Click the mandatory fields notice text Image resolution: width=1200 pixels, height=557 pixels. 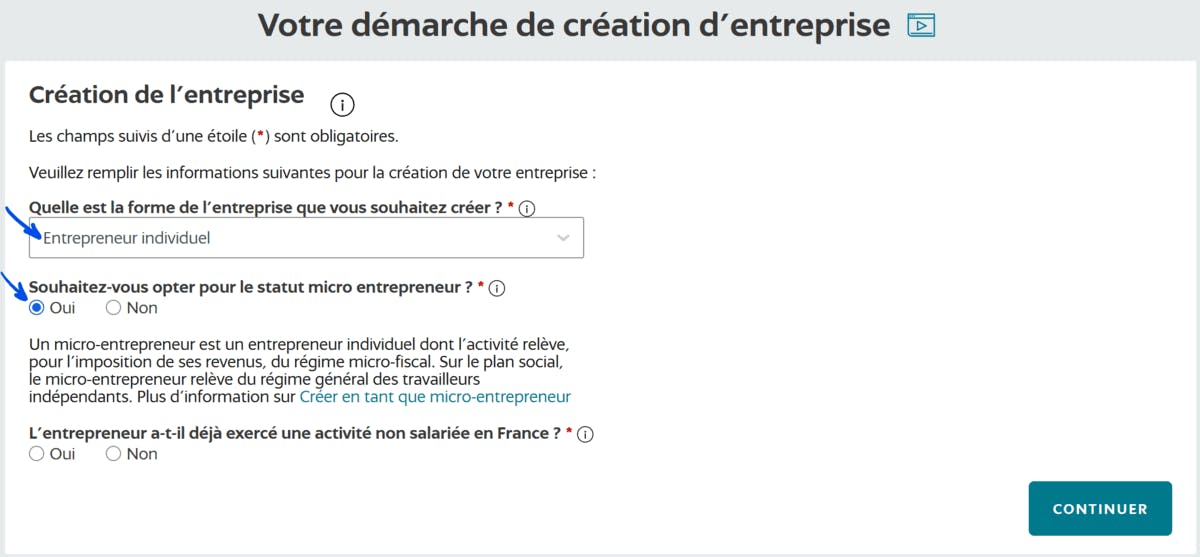pos(213,135)
